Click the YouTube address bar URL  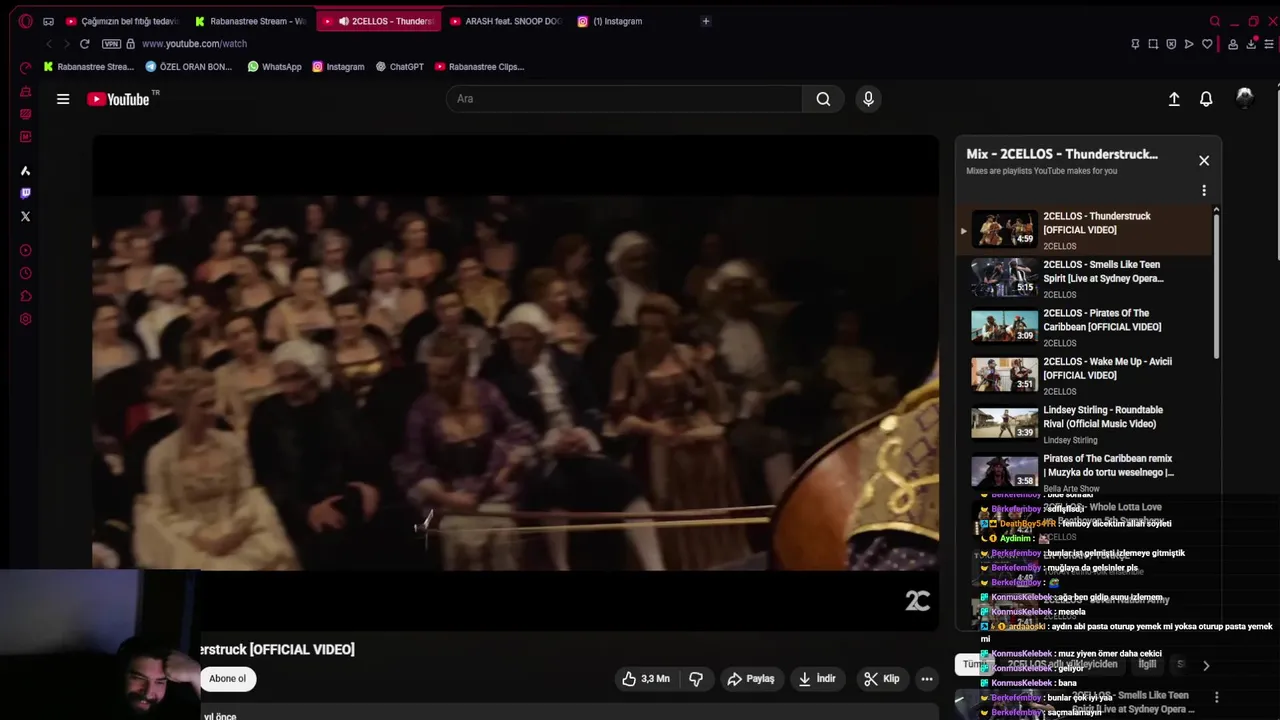pos(194,44)
